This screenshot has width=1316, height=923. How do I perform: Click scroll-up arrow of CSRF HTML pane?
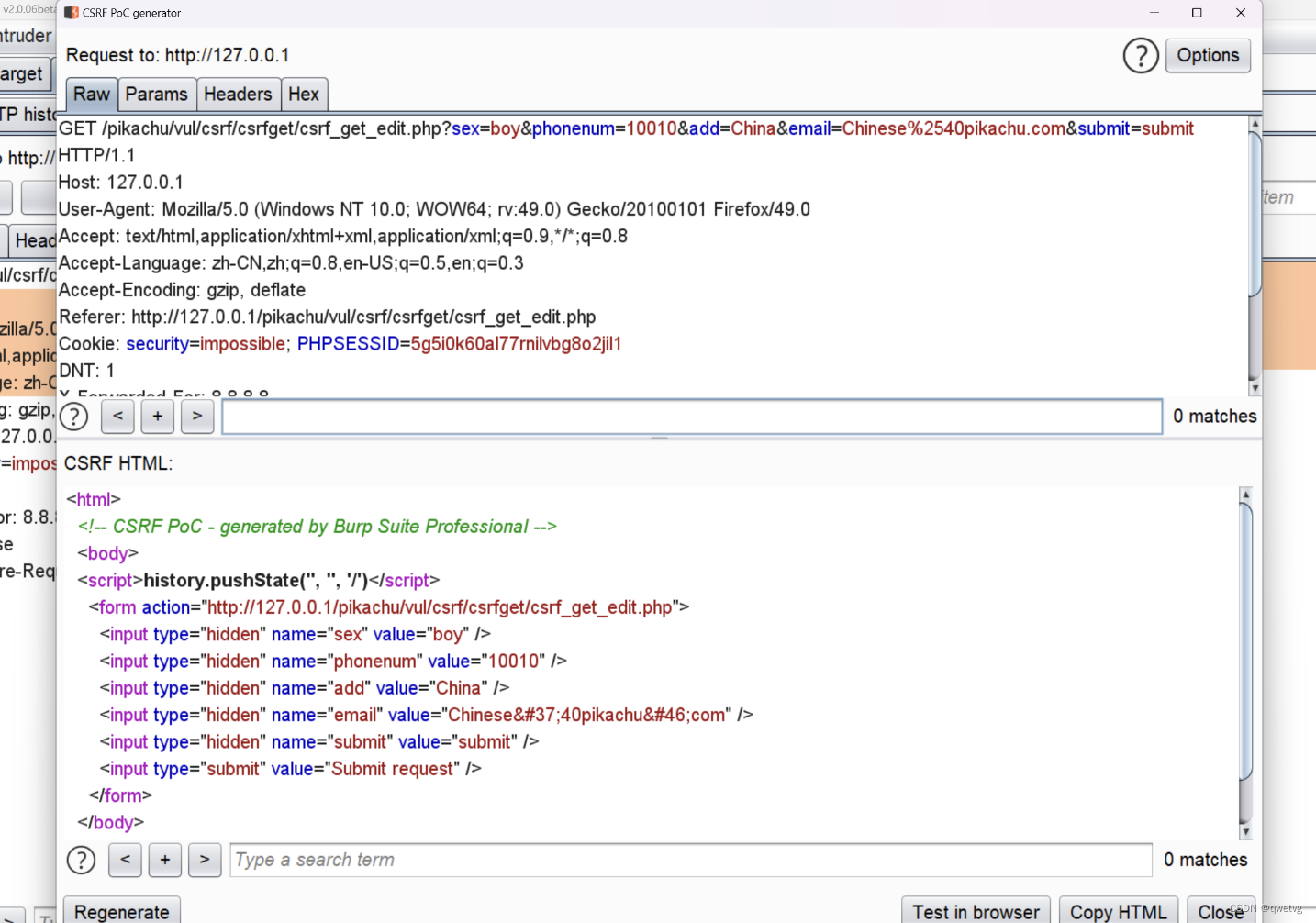[1245, 495]
